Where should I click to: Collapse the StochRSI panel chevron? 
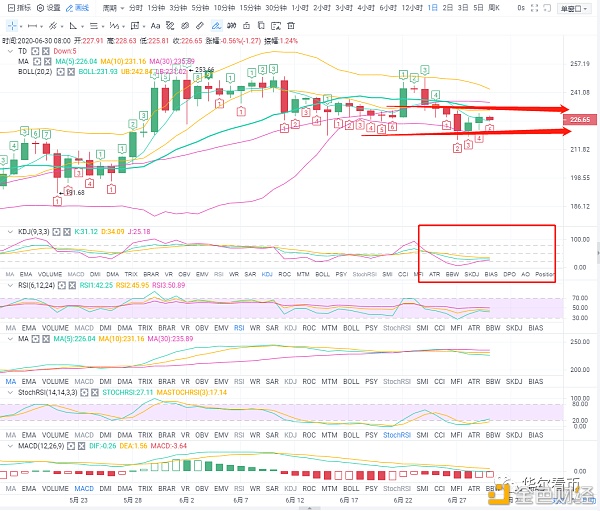(x=10, y=392)
